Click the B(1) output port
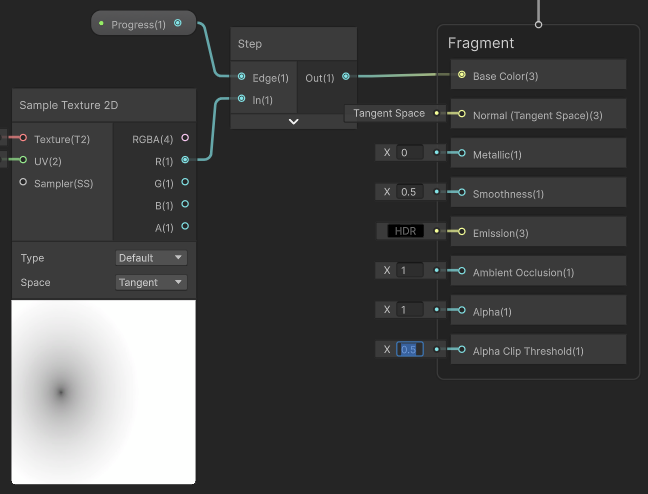This screenshot has height=494, width=648. tap(185, 204)
